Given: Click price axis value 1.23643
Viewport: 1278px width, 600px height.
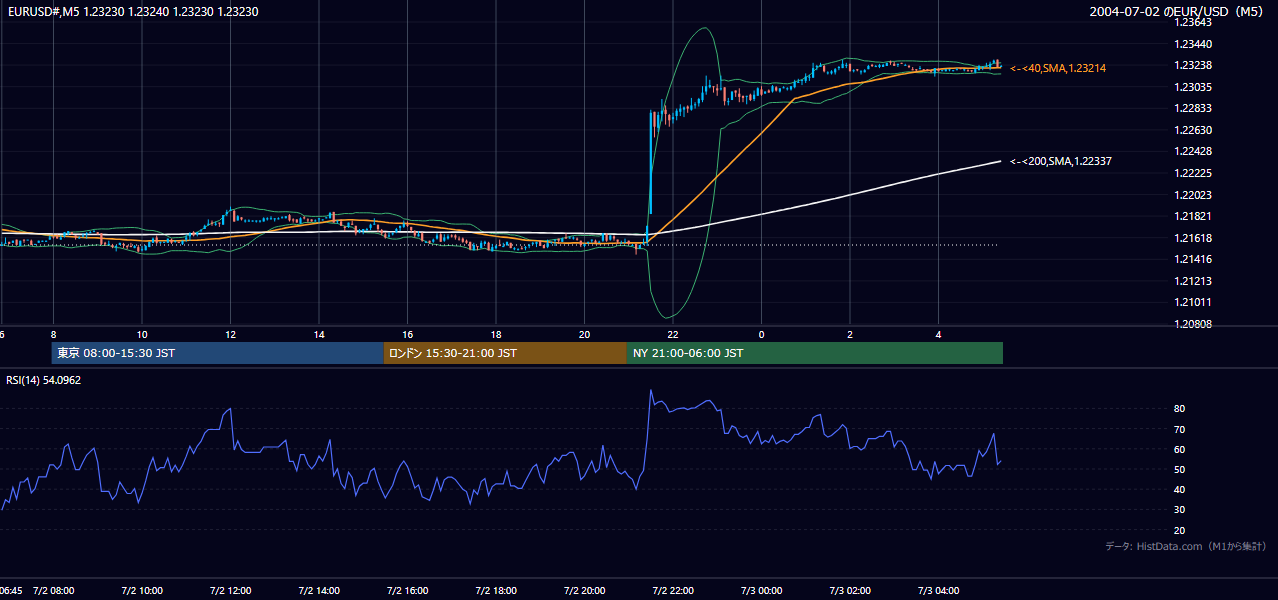Looking at the screenshot, I should [1195, 23].
